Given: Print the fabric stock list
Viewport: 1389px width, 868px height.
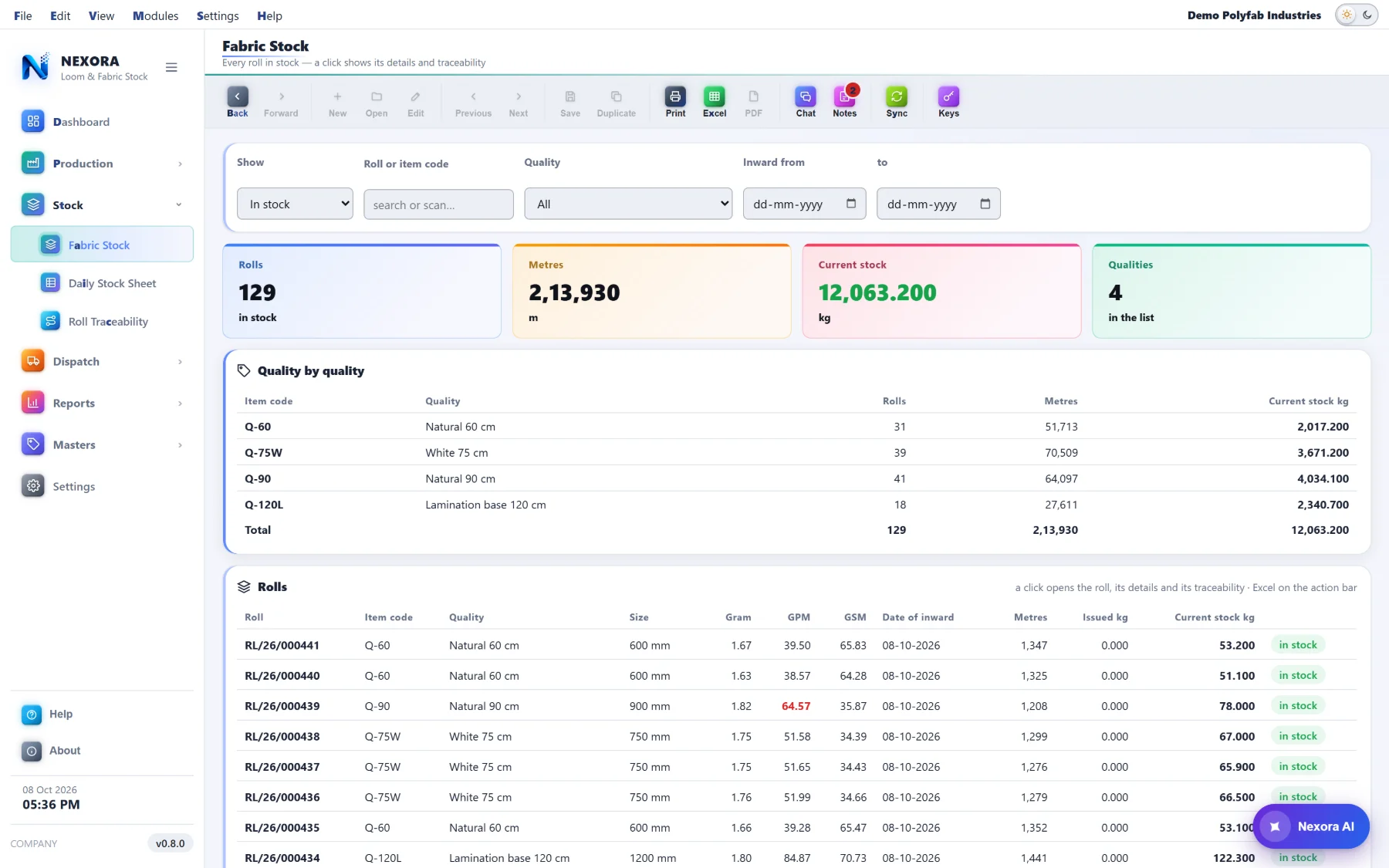Looking at the screenshot, I should tap(675, 102).
